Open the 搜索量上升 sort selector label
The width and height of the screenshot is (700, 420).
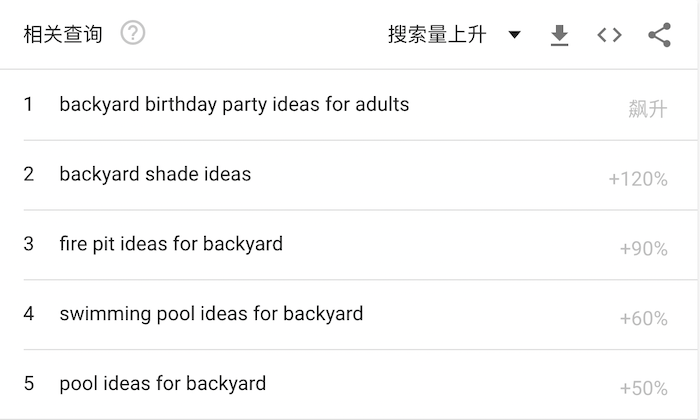(437, 34)
